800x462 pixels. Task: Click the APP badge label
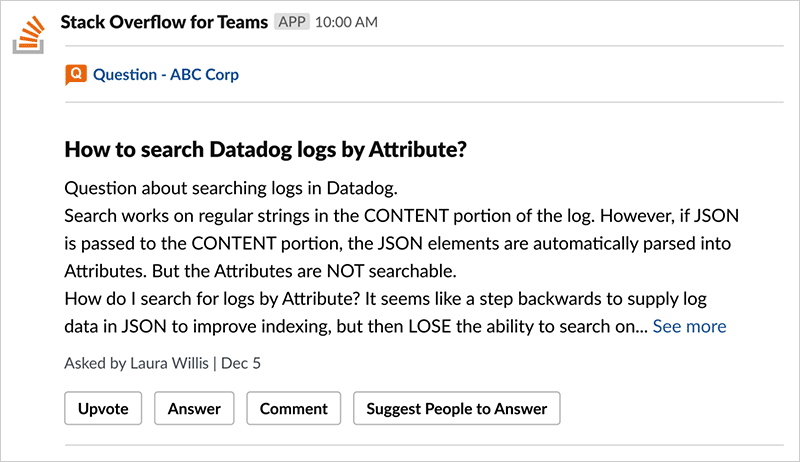pos(291,22)
